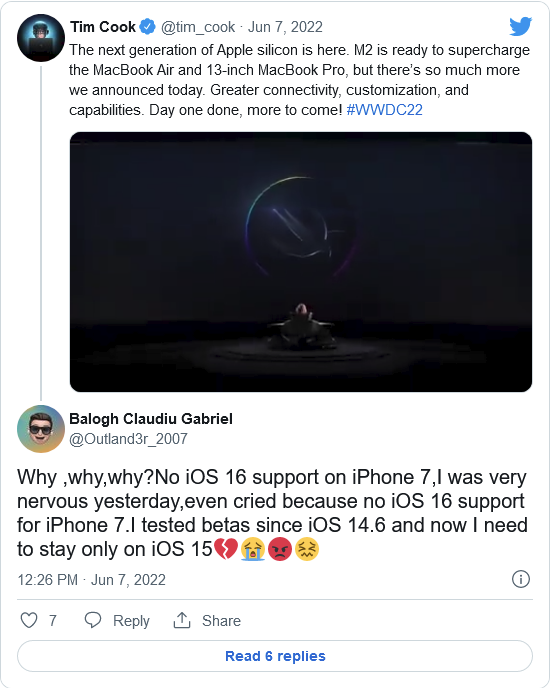Open the tweet info circle icon
Viewport: 550px width, 688px height.
click(521, 579)
